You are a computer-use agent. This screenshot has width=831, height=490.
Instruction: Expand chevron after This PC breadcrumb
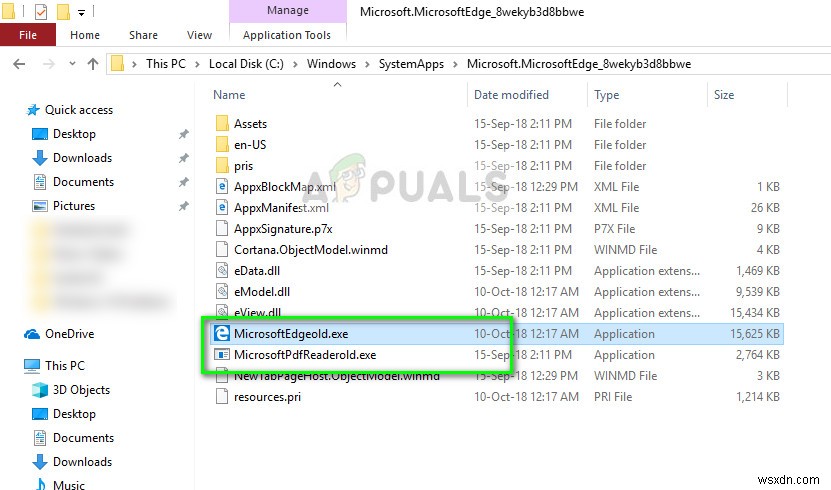pos(197,64)
